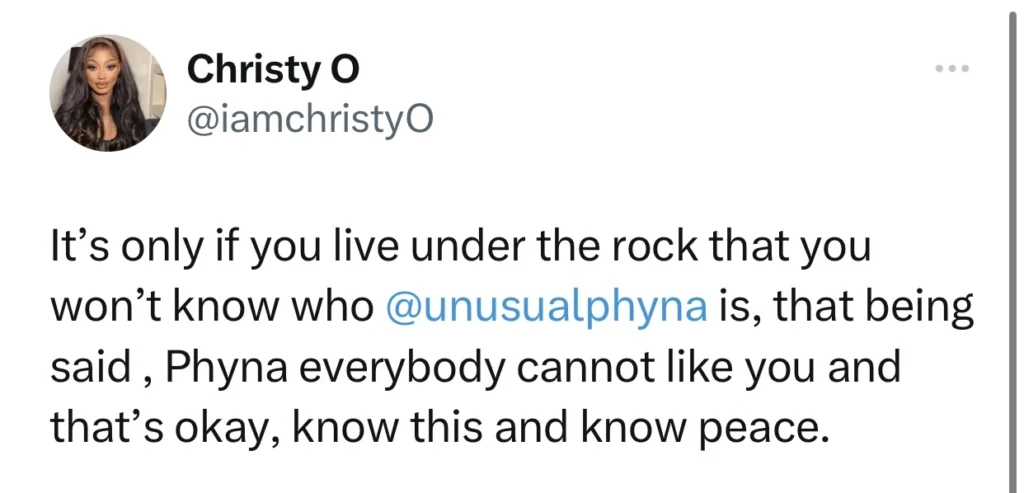Open the three-dot more options menu

click(x=951, y=70)
